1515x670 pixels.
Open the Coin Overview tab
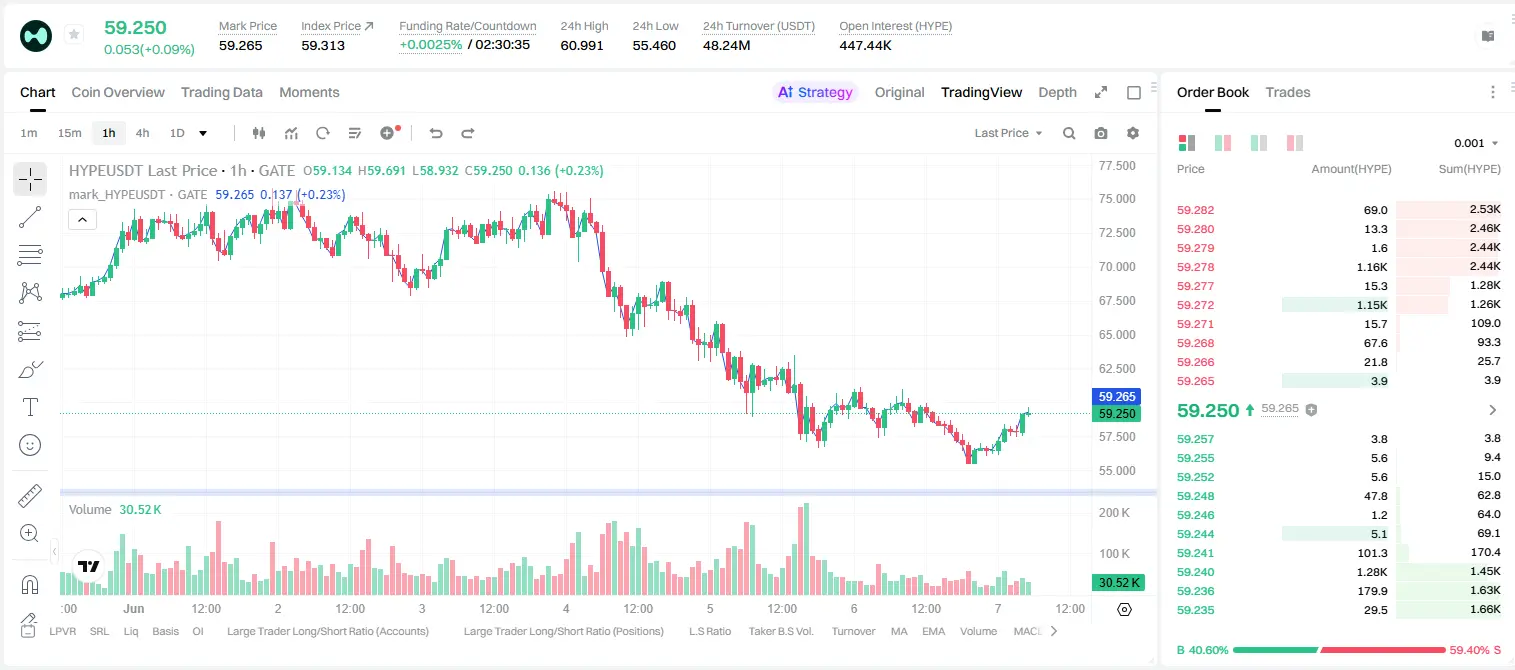(x=118, y=92)
